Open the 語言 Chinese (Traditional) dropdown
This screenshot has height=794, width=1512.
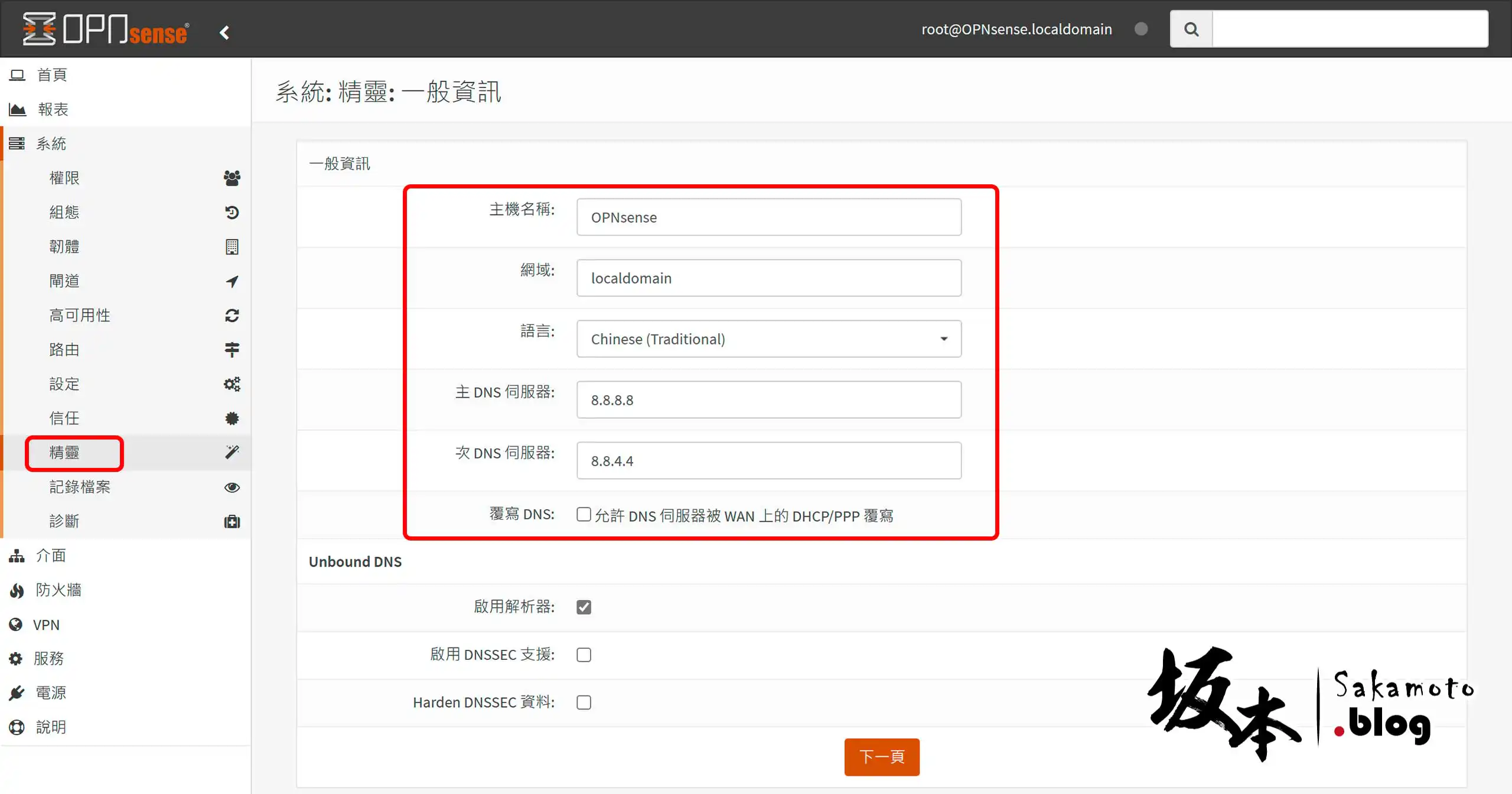click(768, 339)
